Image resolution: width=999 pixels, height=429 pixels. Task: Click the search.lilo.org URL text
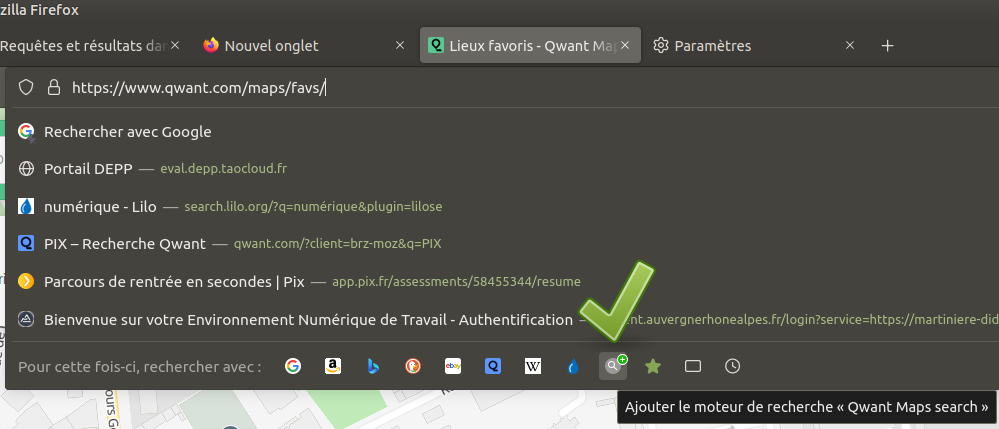(313, 207)
